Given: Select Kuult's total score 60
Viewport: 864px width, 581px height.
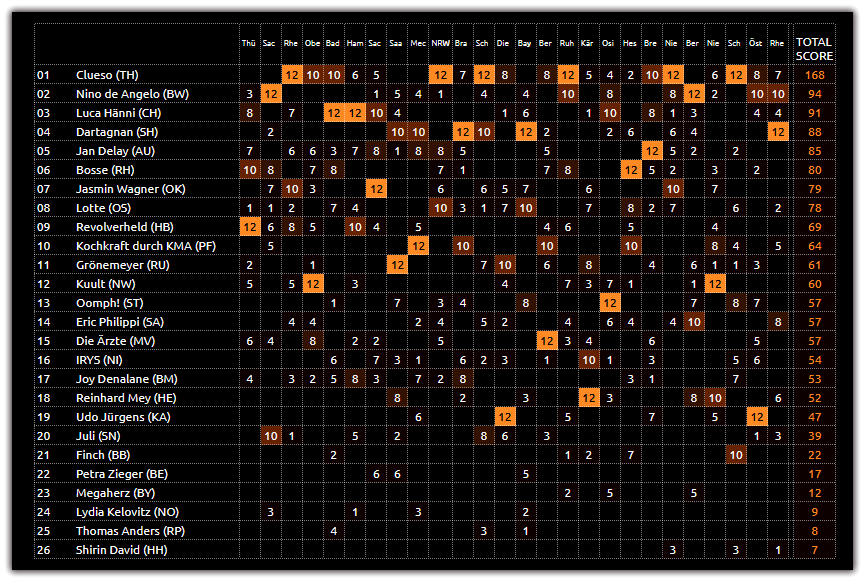Looking at the screenshot, I should pos(814,284).
